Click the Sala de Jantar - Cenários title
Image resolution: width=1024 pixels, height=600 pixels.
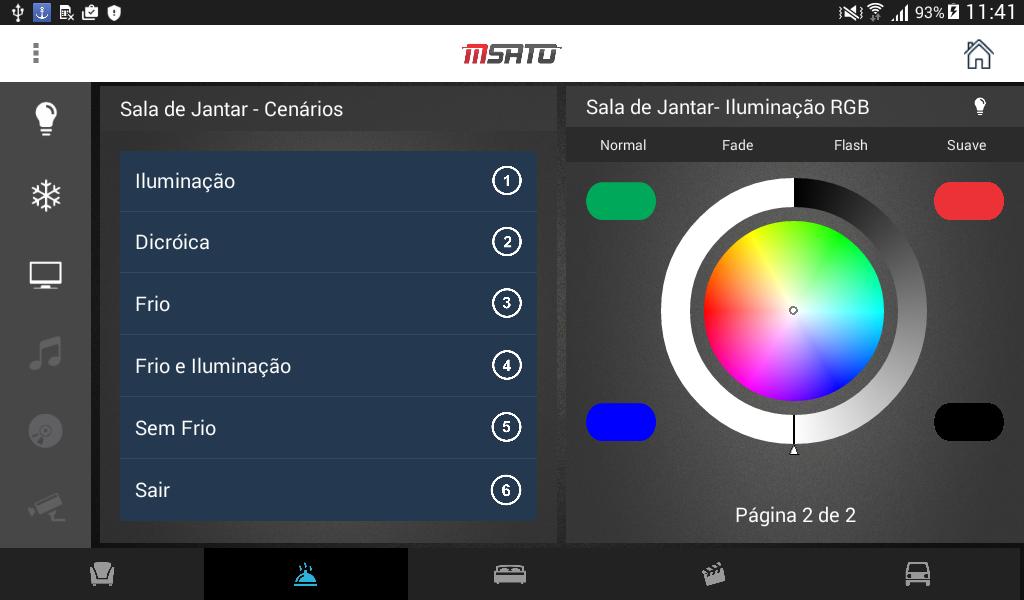pos(231,109)
